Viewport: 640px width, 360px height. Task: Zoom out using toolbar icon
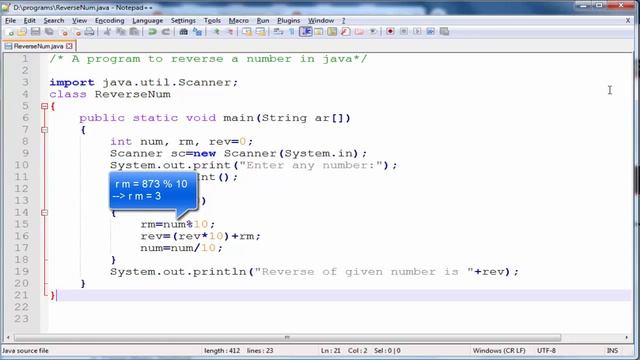pos(230,32)
